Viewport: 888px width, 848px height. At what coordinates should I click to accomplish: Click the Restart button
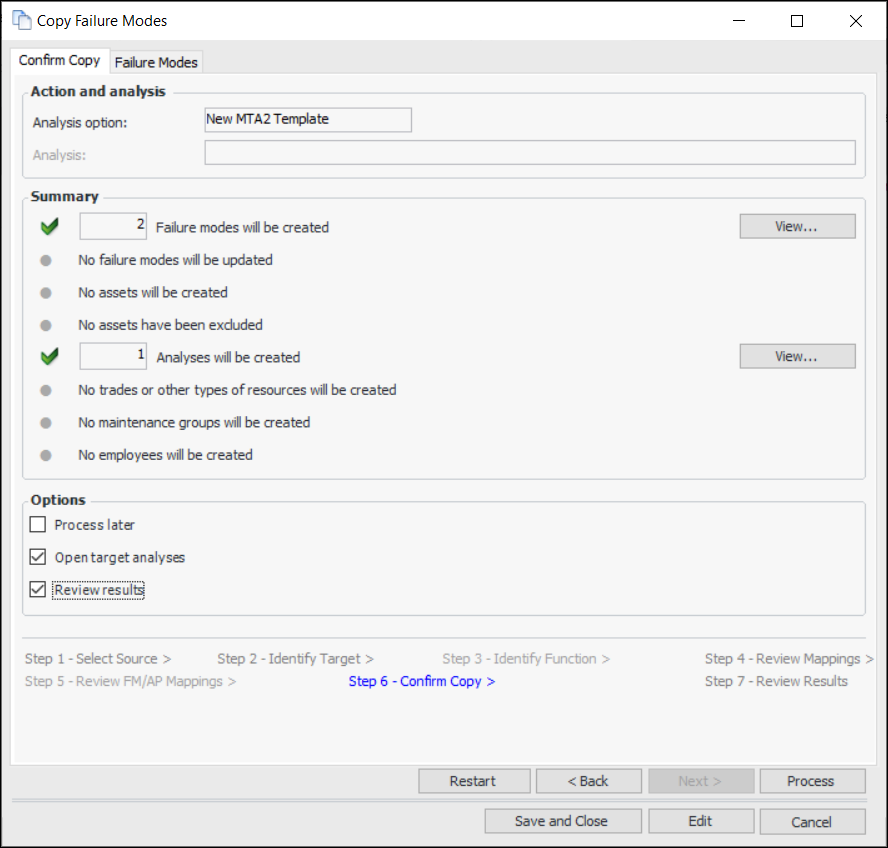473,781
